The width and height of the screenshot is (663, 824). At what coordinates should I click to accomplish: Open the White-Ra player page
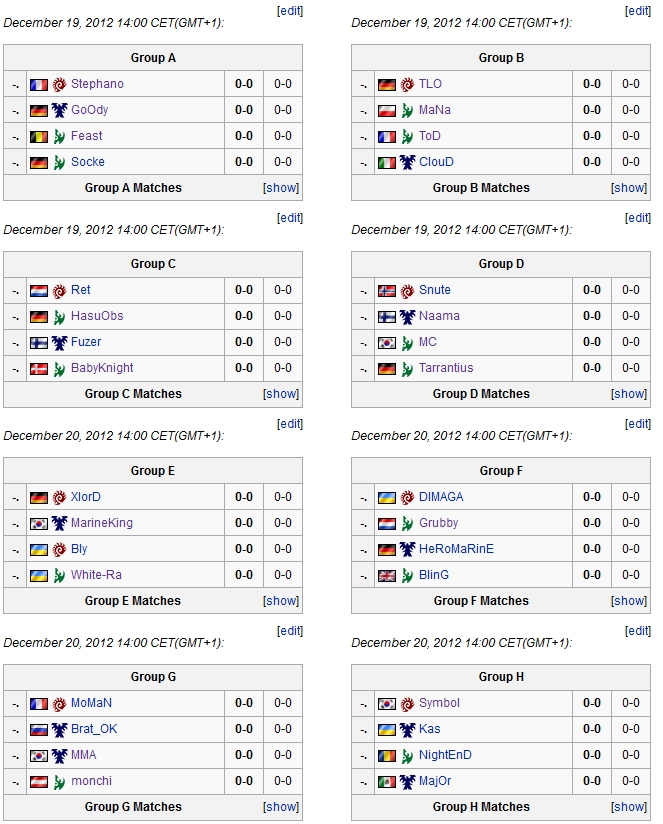pyautogui.click(x=96, y=575)
